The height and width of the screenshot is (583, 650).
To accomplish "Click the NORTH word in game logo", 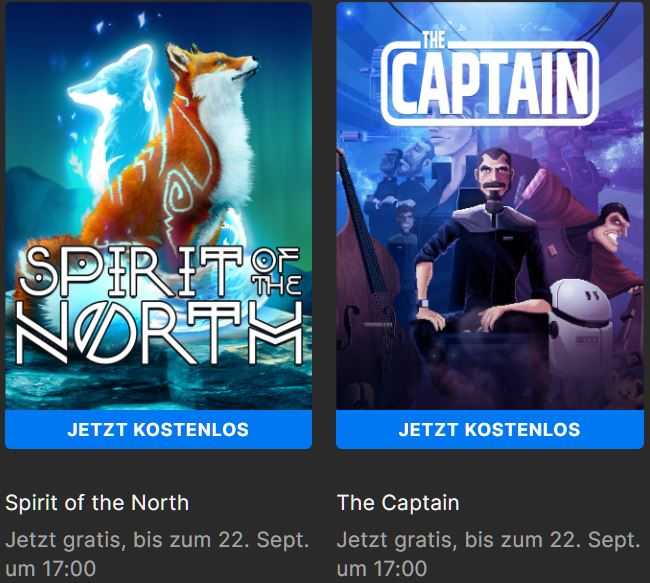I will click(159, 334).
